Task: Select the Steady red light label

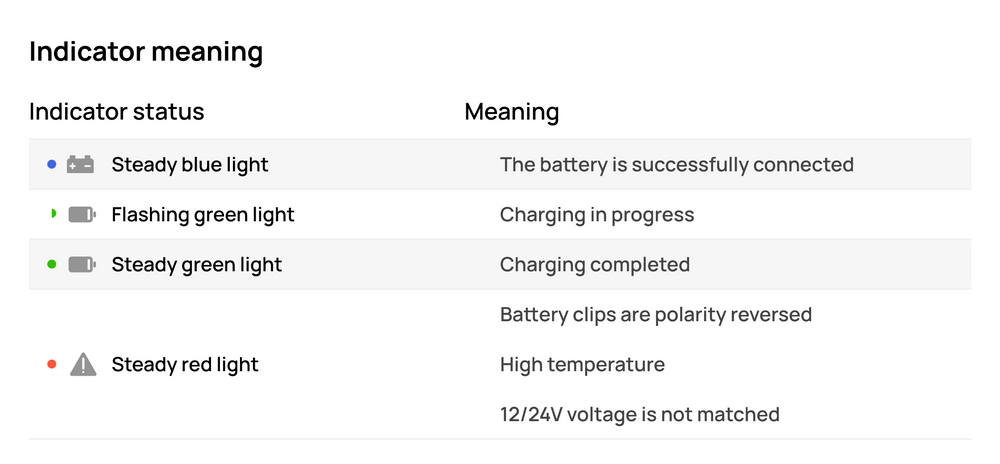Action: [185, 365]
